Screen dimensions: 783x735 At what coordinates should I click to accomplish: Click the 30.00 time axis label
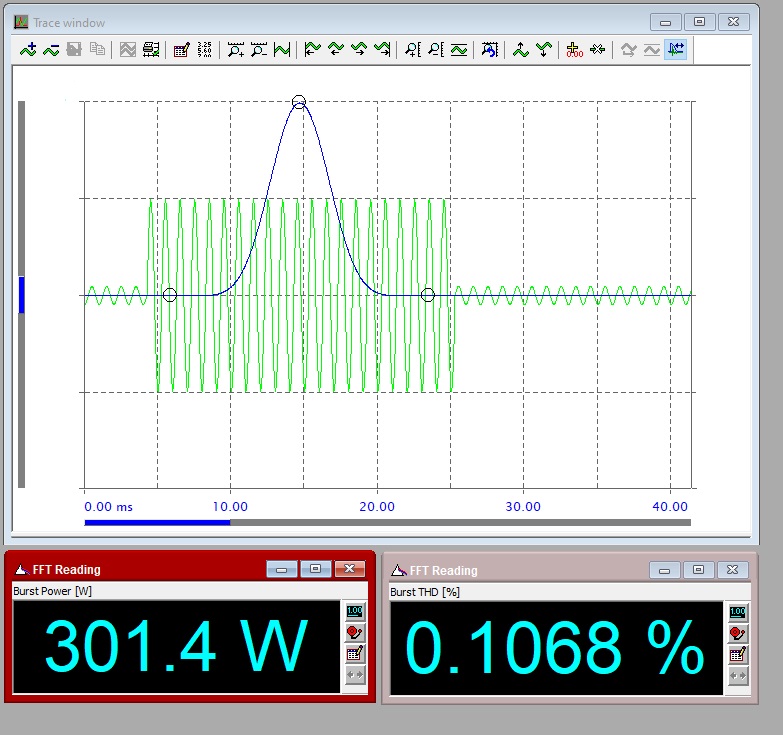point(523,507)
